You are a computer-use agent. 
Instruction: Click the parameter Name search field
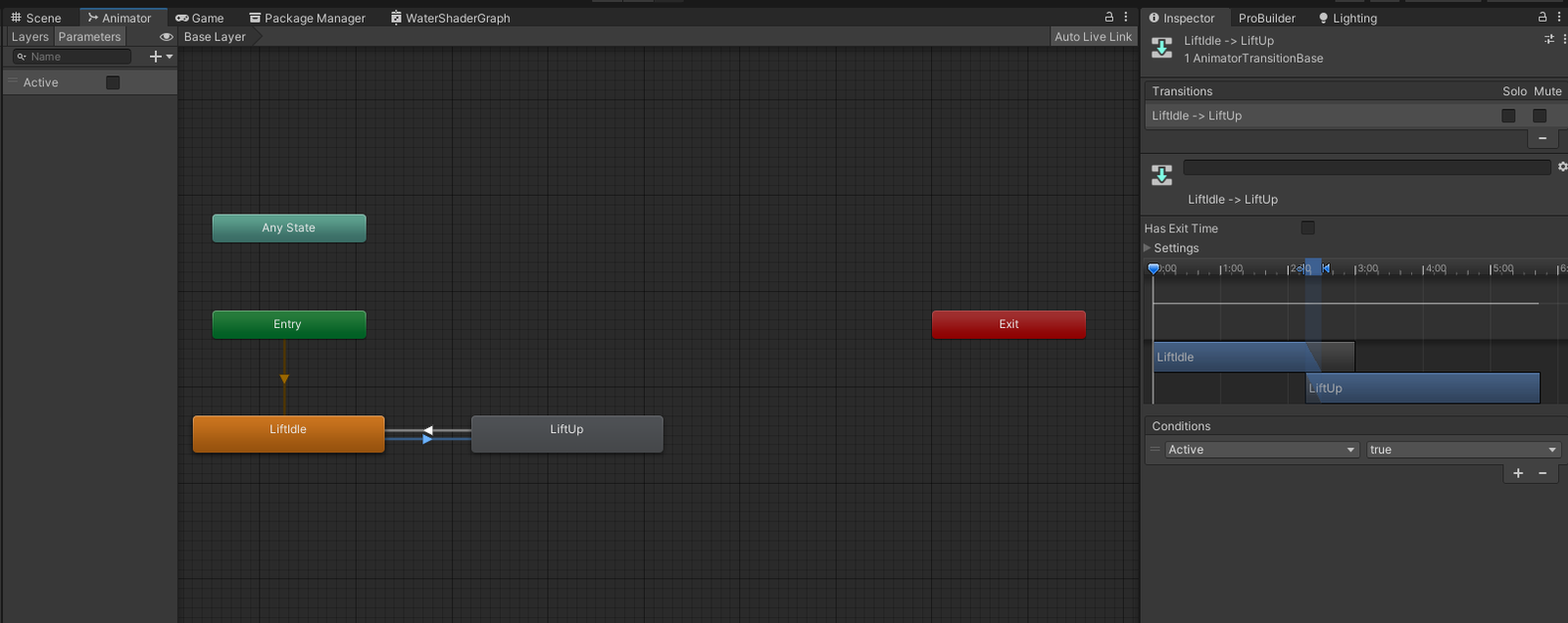pyautogui.click(x=72, y=57)
